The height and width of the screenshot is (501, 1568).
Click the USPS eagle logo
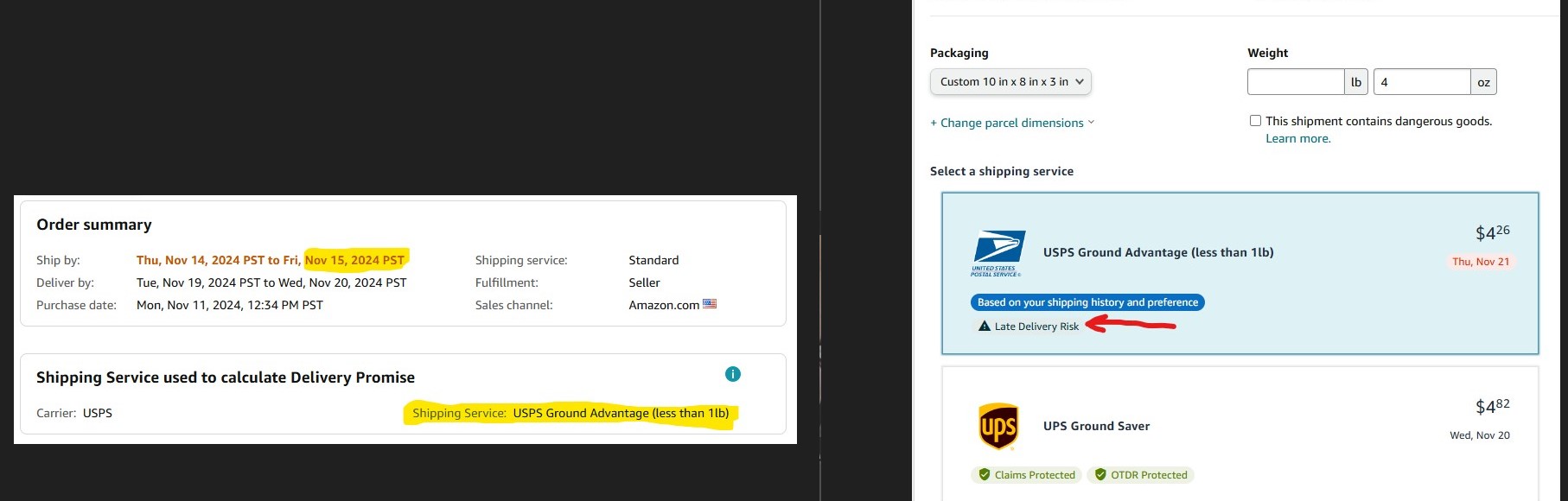click(x=998, y=253)
